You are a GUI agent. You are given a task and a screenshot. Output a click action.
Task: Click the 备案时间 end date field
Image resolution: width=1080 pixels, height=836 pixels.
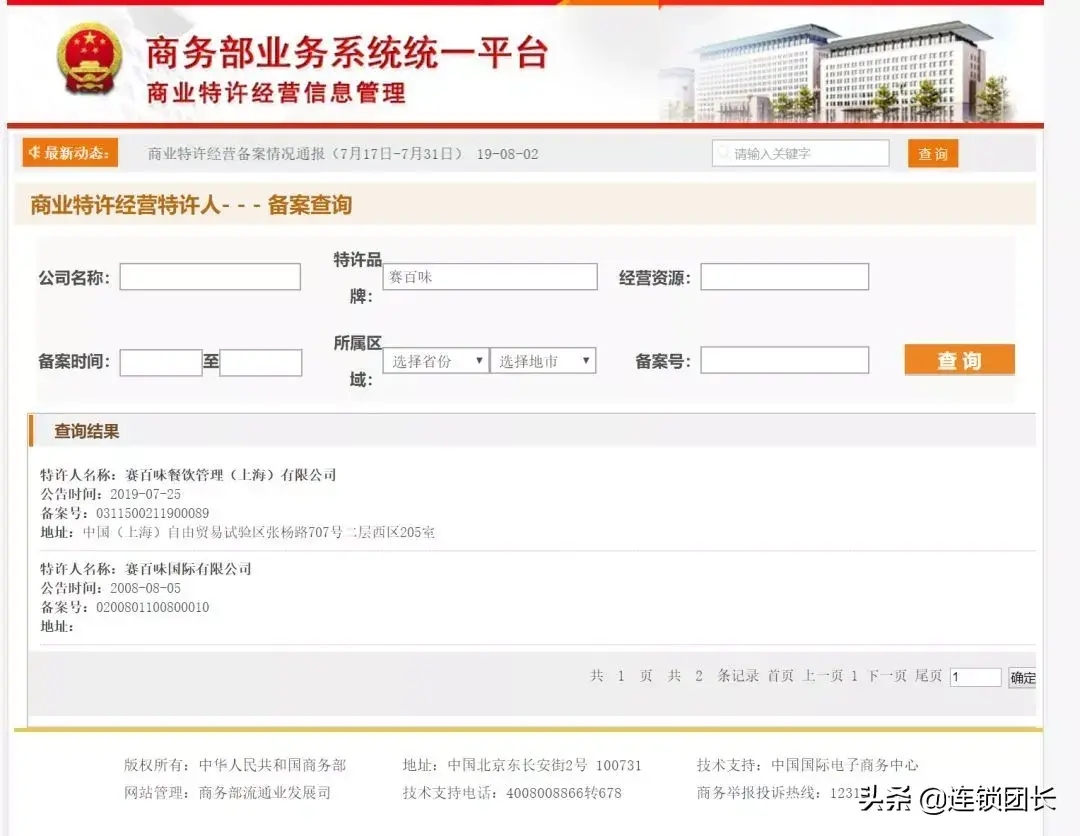point(260,362)
